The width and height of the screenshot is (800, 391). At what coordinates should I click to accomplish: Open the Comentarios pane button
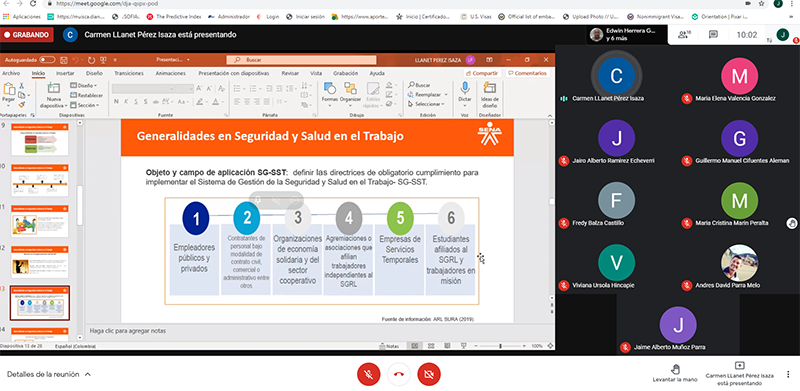(528, 73)
